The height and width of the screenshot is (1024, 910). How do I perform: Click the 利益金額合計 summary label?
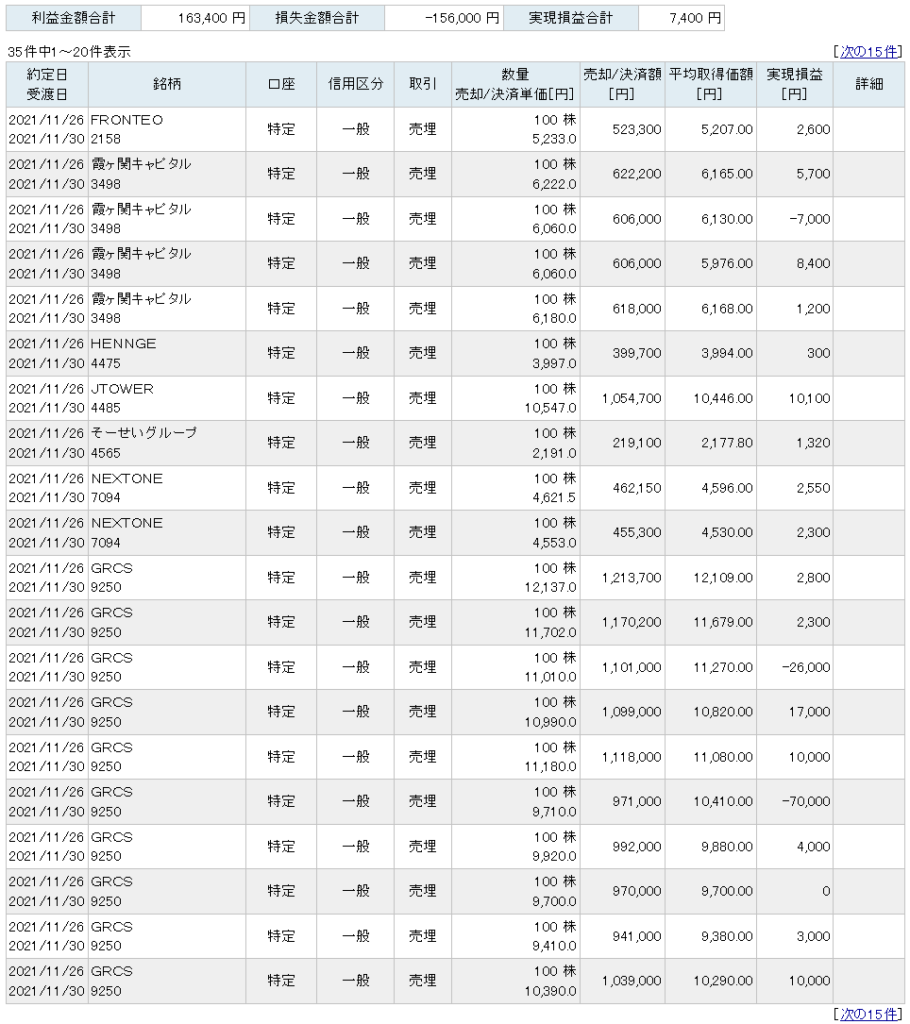point(73,18)
